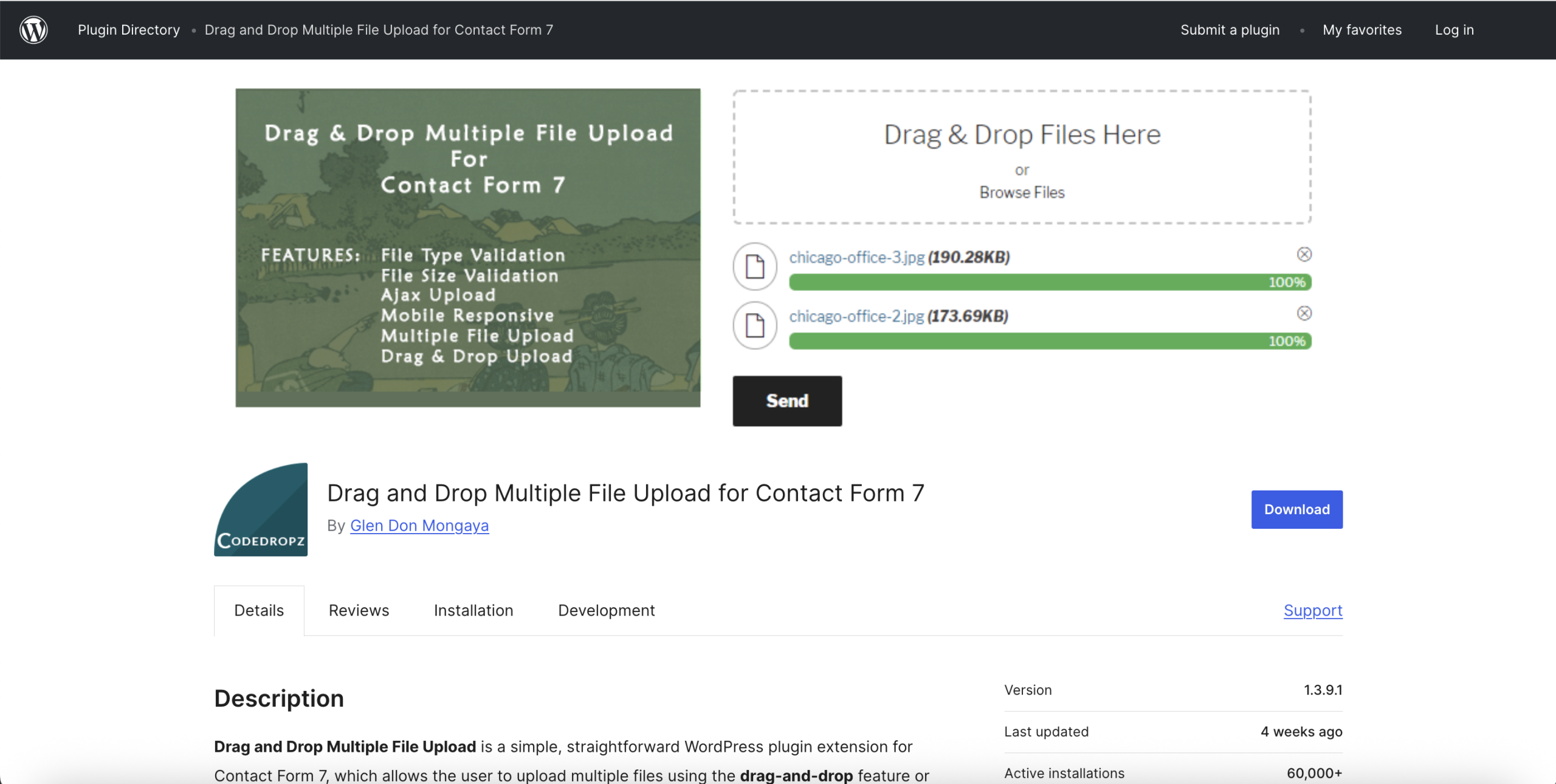Image resolution: width=1556 pixels, height=784 pixels.
Task: Switch to the Reviews tab
Action: click(x=359, y=610)
